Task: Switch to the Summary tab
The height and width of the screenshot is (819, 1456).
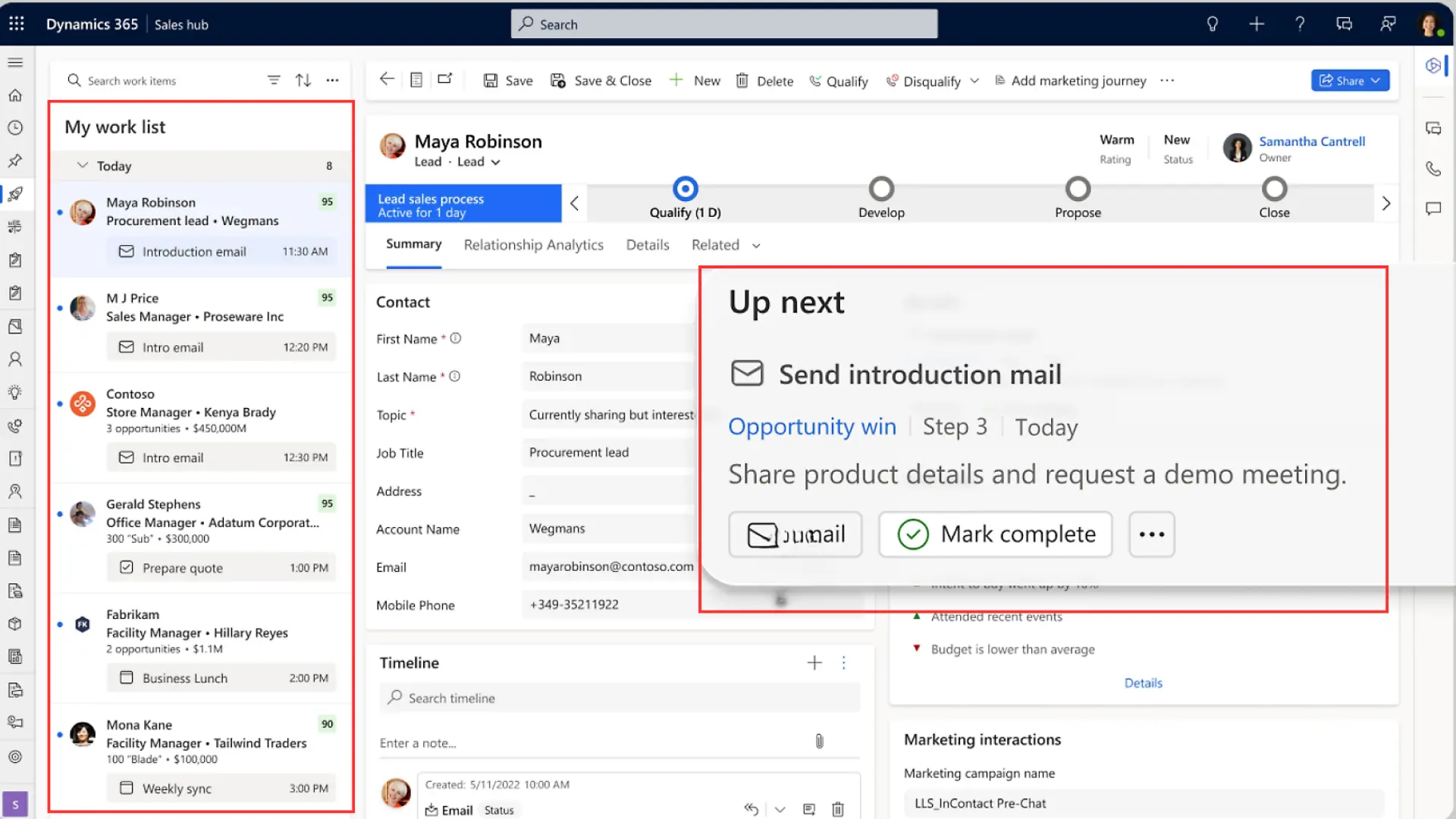Action: coord(413,244)
